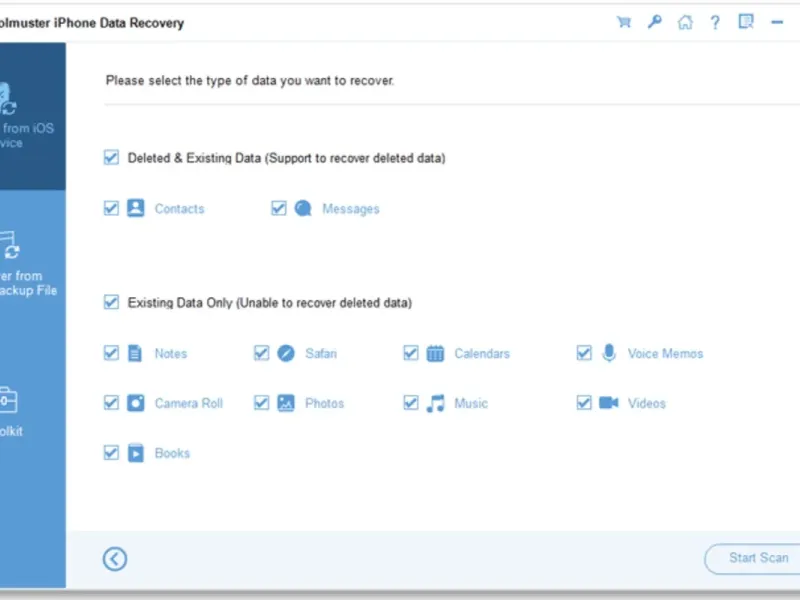Click the Books icon
The width and height of the screenshot is (800, 600).
pyautogui.click(x=136, y=453)
